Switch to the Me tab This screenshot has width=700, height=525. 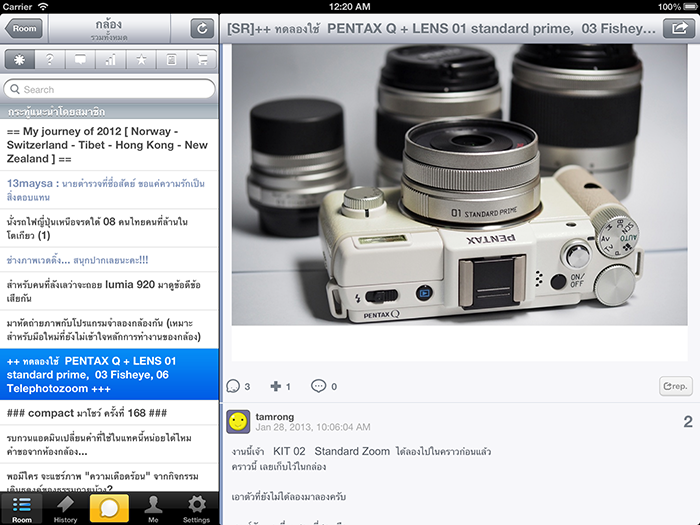[153, 509]
